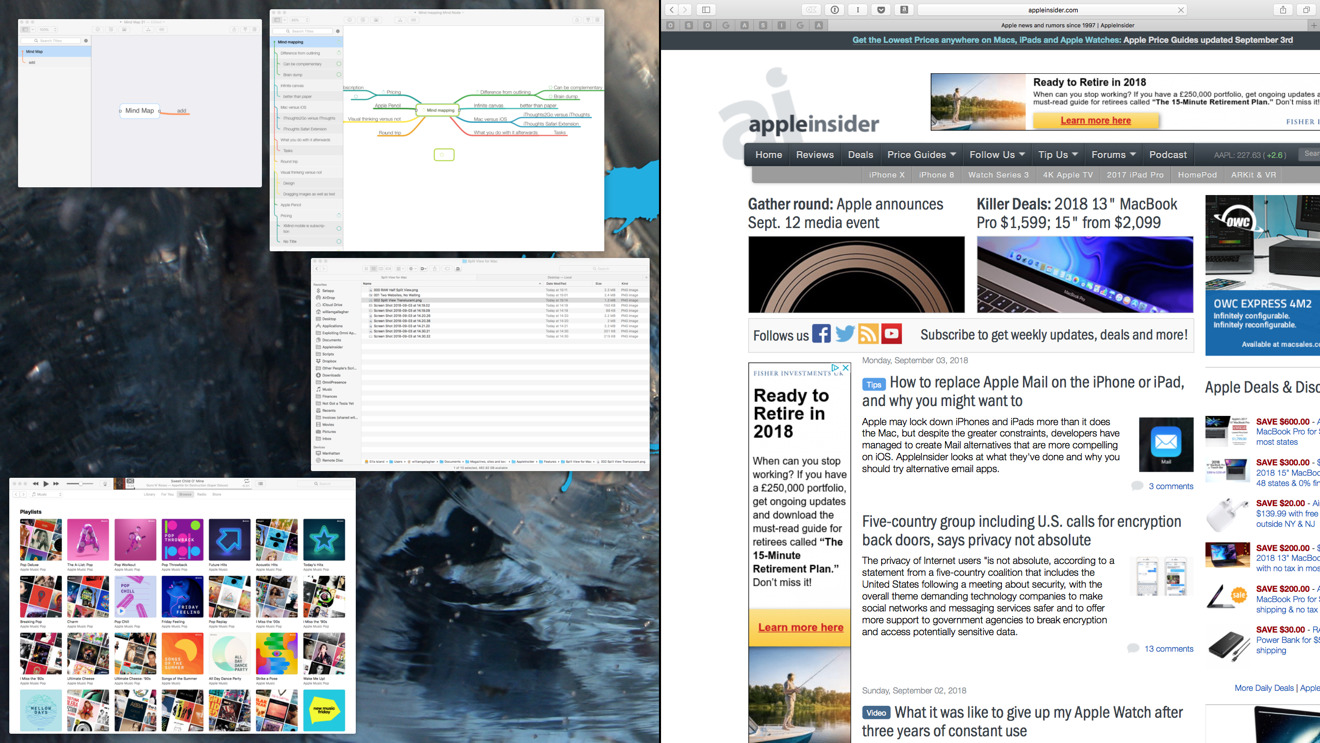The image size is (1320, 743).
Task: Click the Safari address bar
Action: (x=1052, y=10)
